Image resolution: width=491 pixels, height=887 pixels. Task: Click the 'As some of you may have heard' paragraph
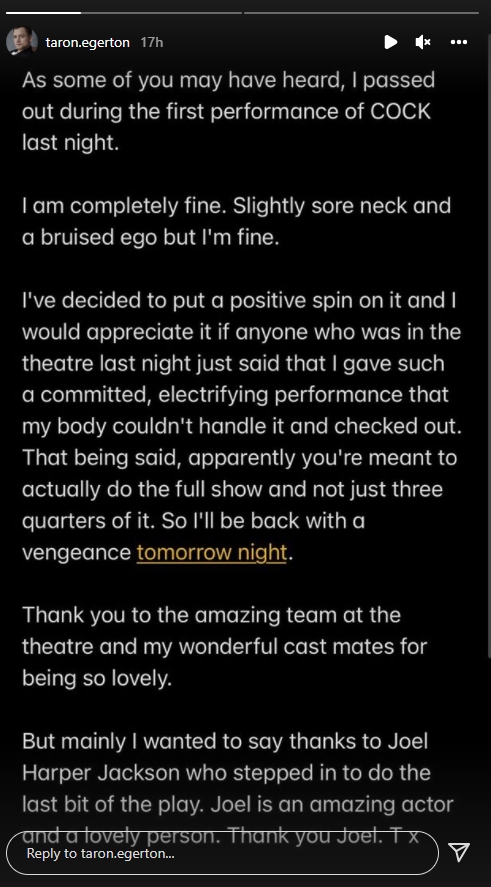(228, 111)
